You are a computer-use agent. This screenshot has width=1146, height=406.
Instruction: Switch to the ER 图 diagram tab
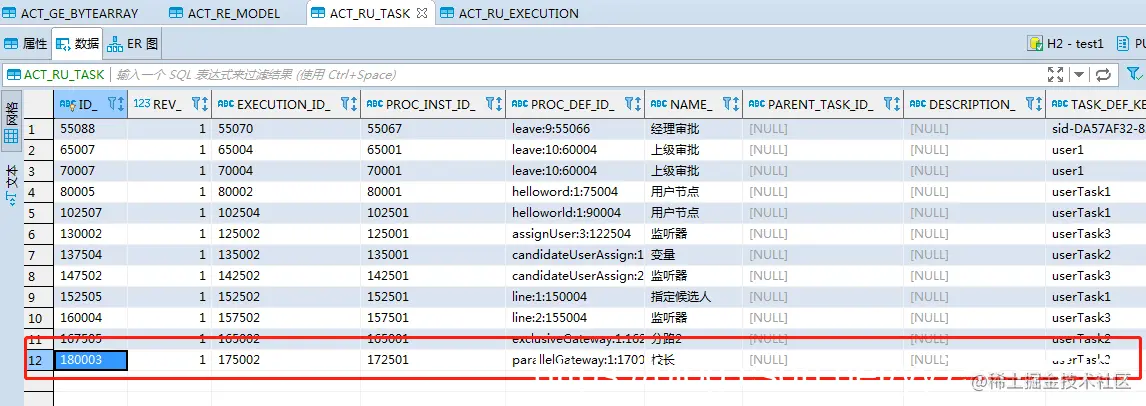click(x=132, y=44)
